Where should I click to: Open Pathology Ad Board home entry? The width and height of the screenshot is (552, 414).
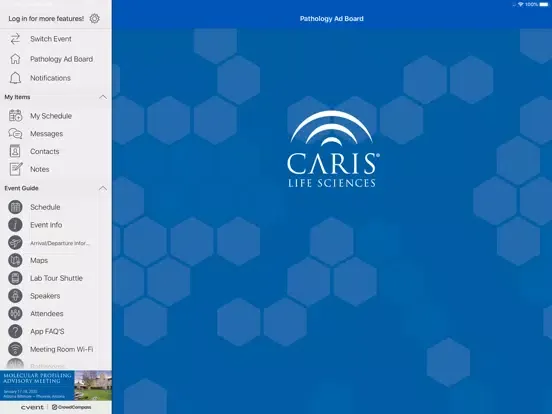click(62, 59)
